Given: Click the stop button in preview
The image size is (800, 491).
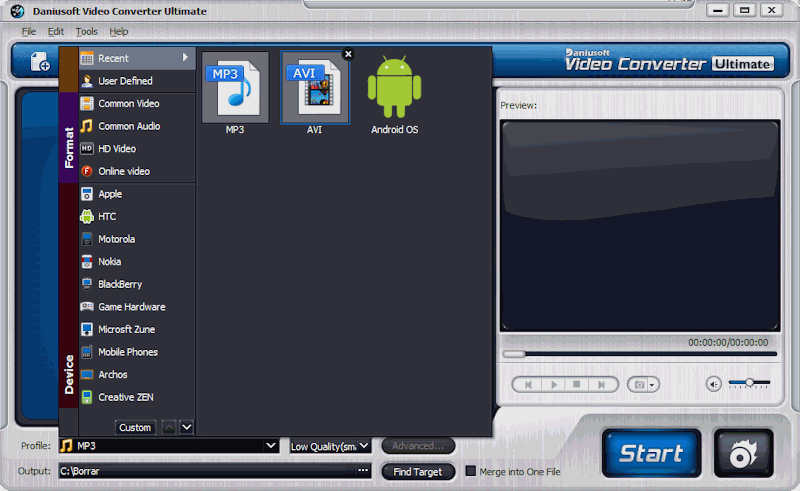Looking at the screenshot, I should pos(577,384).
